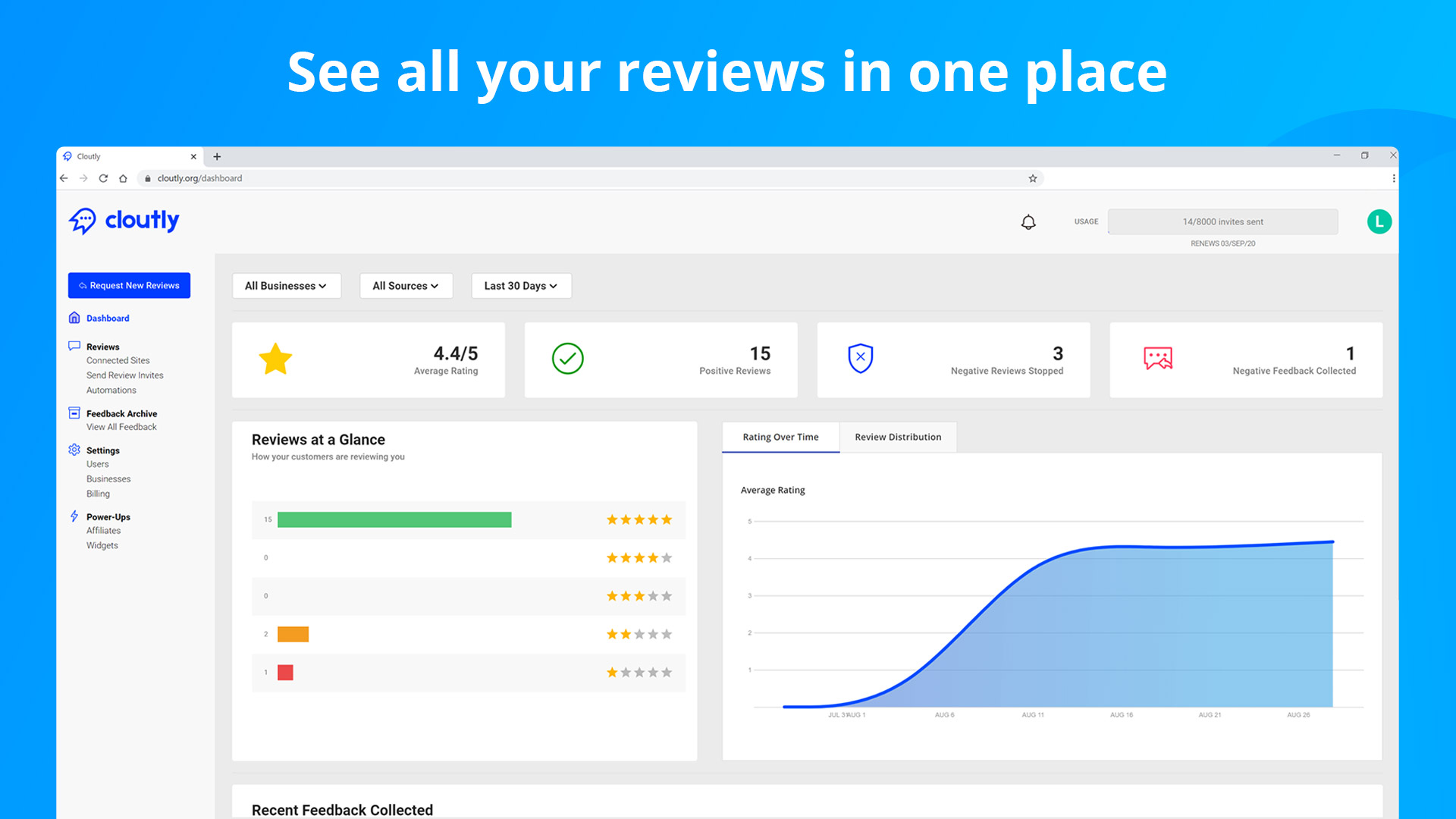
Task: Click the Feedback Archive sidebar icon
Action: [74, 413]
